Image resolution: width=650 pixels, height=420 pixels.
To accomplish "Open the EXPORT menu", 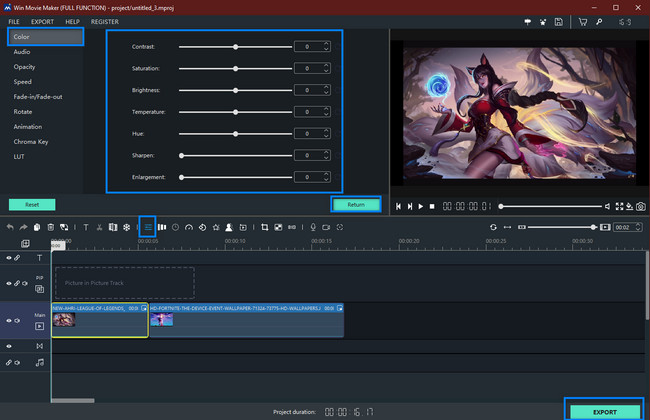I will (x=42, y=22).
